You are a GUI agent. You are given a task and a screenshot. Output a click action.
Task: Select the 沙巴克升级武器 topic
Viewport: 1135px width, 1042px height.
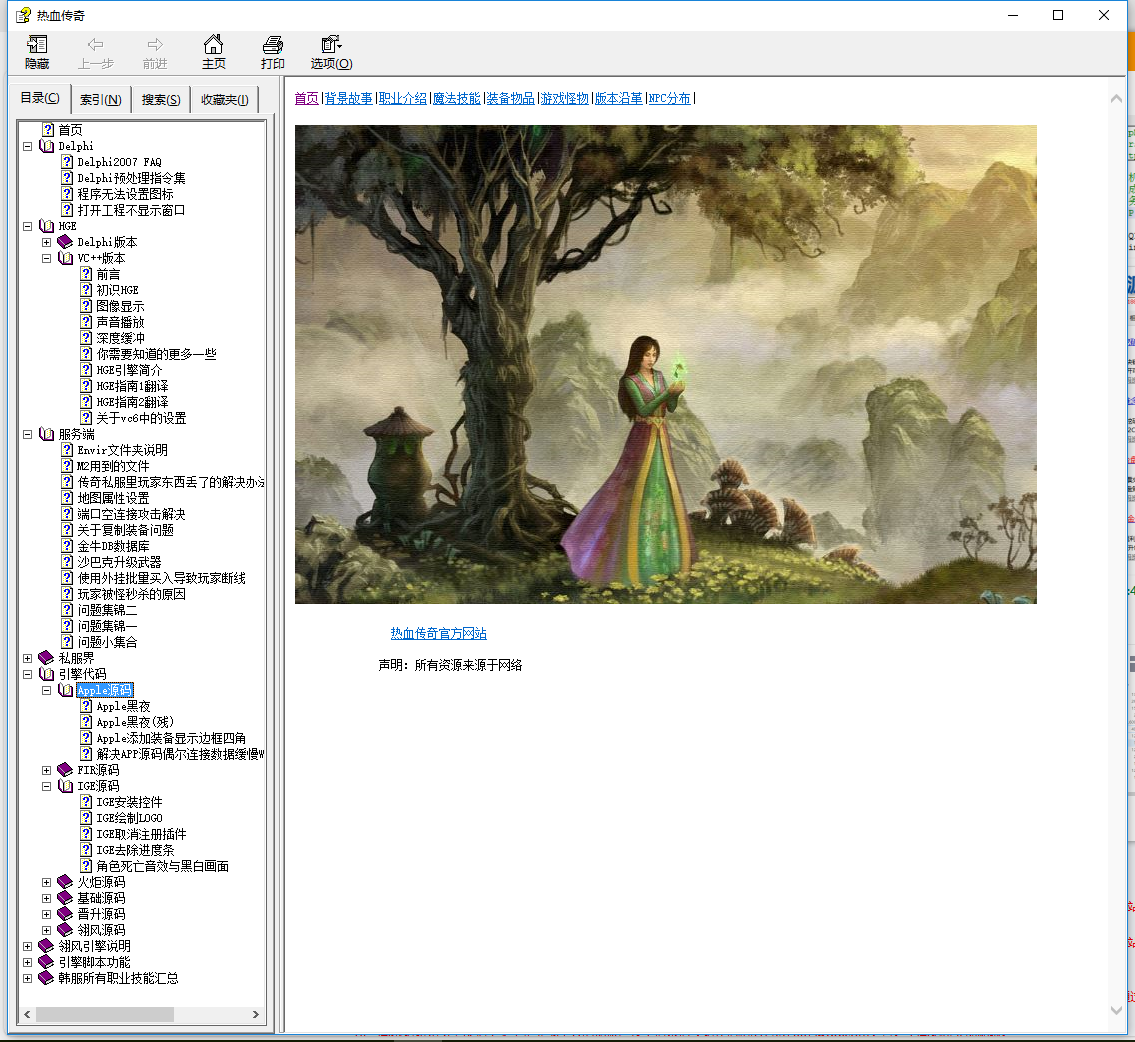pyautogui.click(x=119, y=562)
